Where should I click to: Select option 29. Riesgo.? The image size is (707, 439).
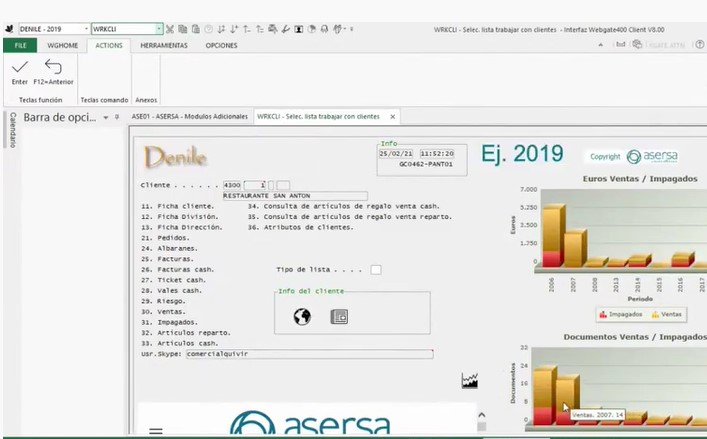[x=163, y=302]
